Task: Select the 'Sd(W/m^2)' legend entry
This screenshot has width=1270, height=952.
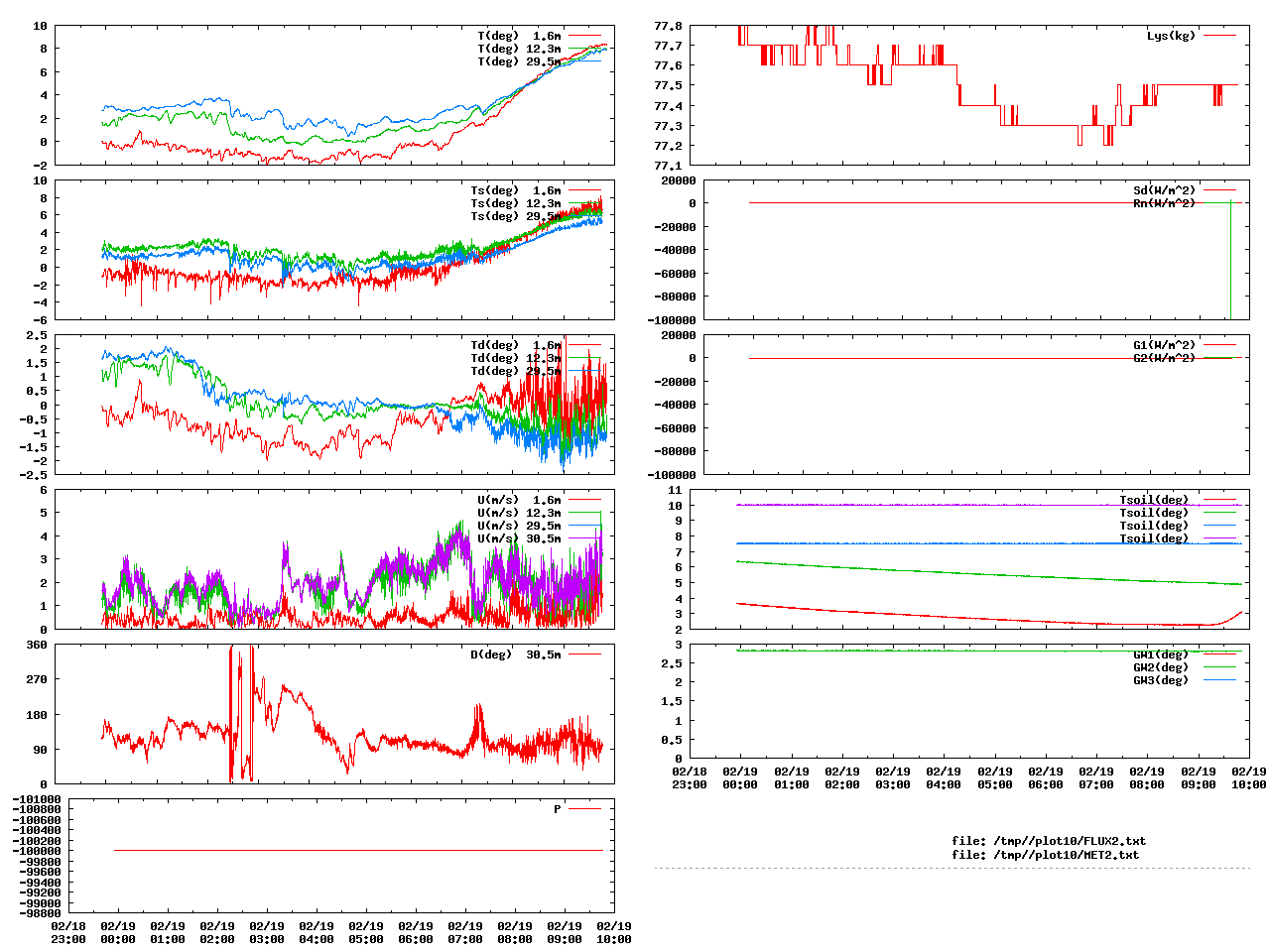Action: (x=1165, y=190)
